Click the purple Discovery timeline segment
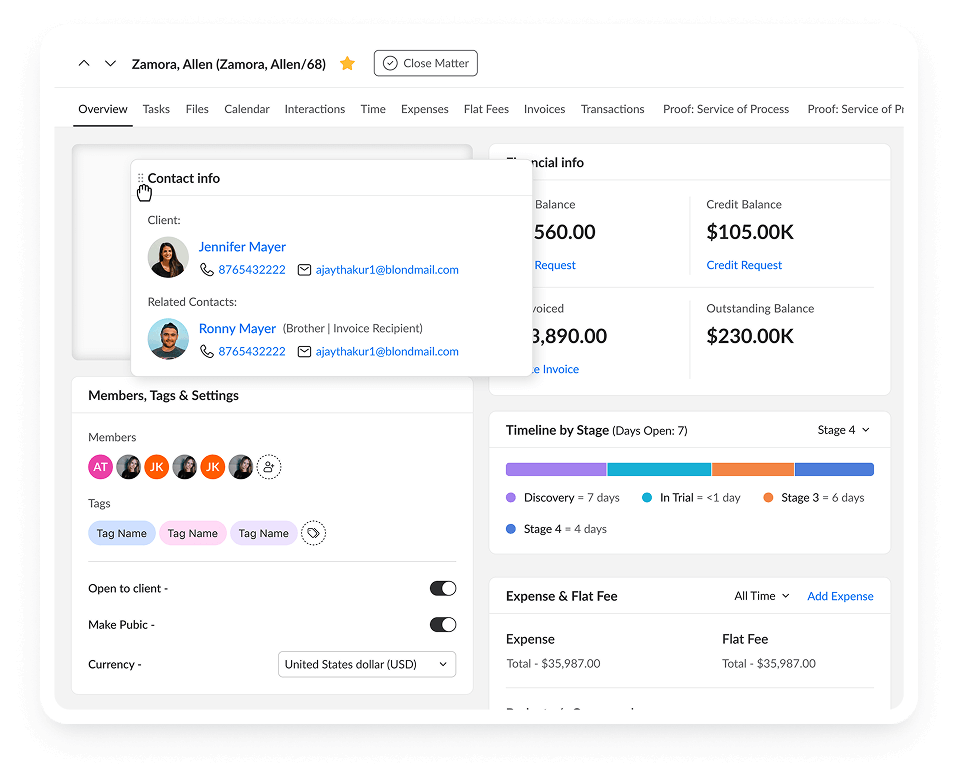The width and height of the screenshot is (959, 780). coord(556,469)
